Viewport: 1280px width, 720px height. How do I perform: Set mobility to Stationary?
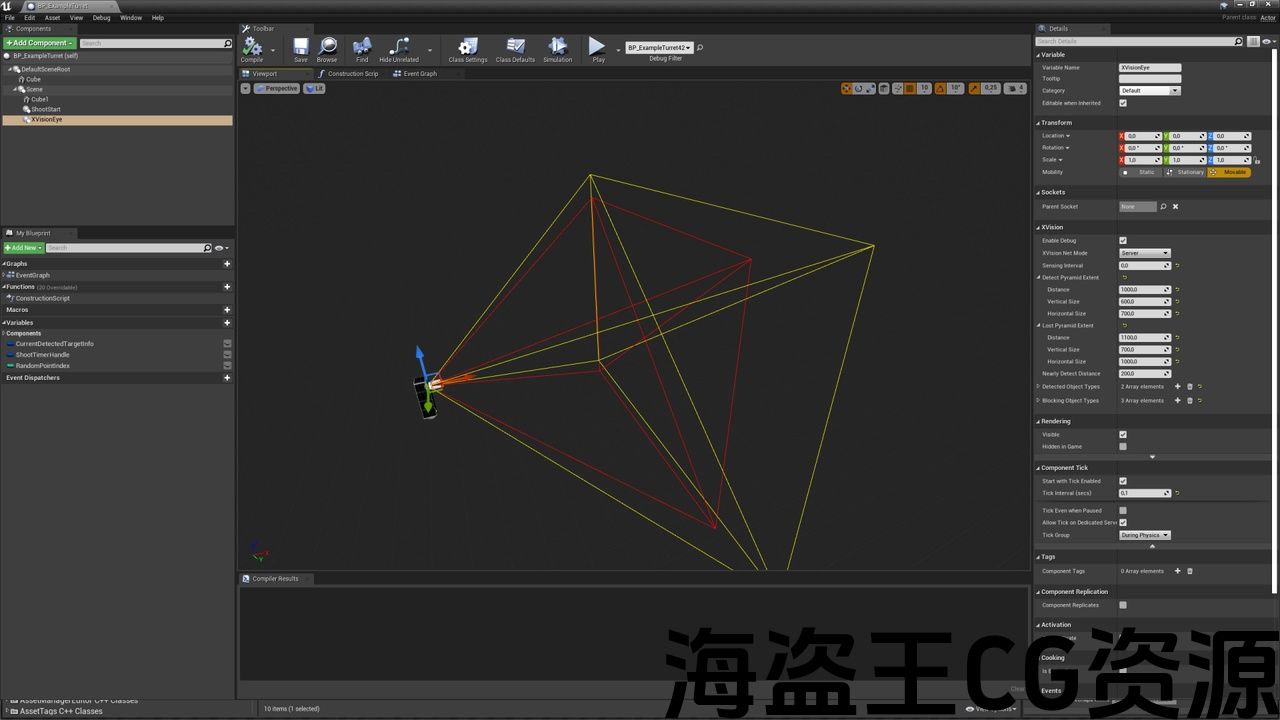(x=1190, y=172)
